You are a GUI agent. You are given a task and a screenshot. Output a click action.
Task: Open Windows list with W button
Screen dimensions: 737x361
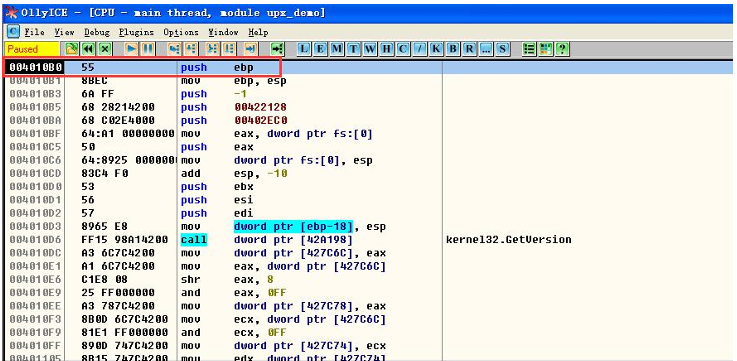pyautogui.click(x=370, y=49)
